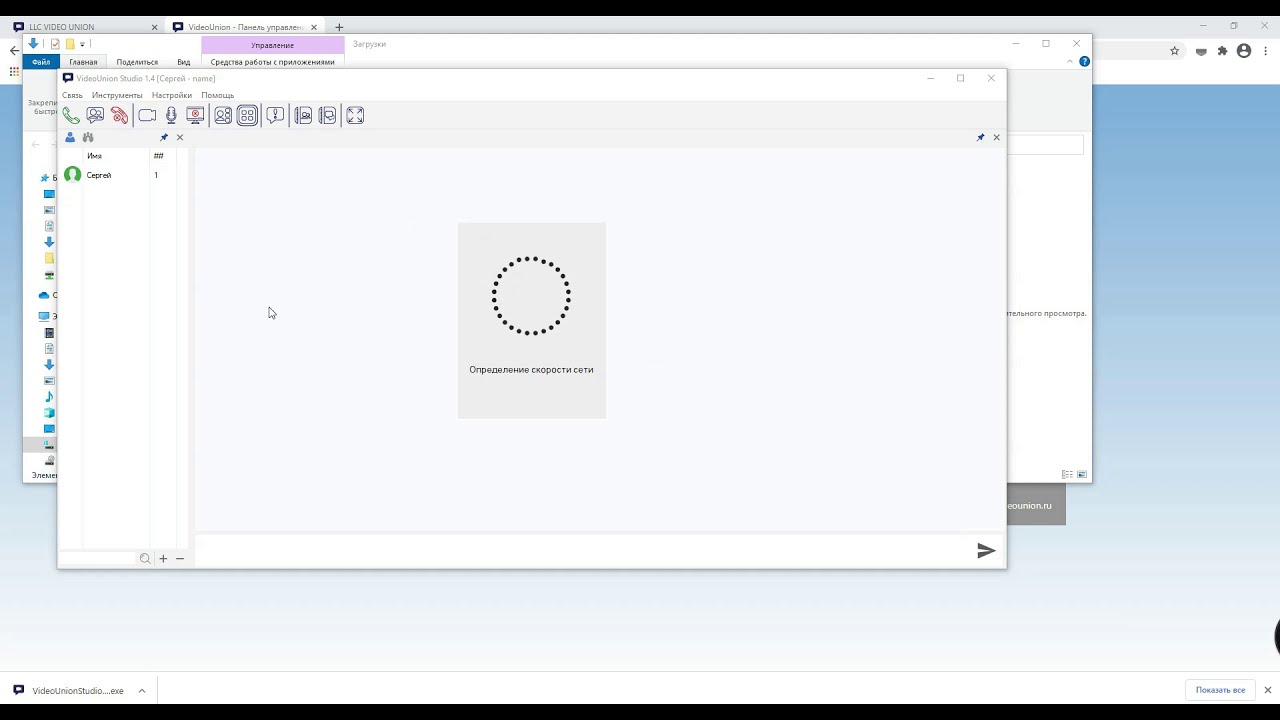Click the speech bubble exclamation icon
Screen dimensions: 1280x720
pos(275,116)
